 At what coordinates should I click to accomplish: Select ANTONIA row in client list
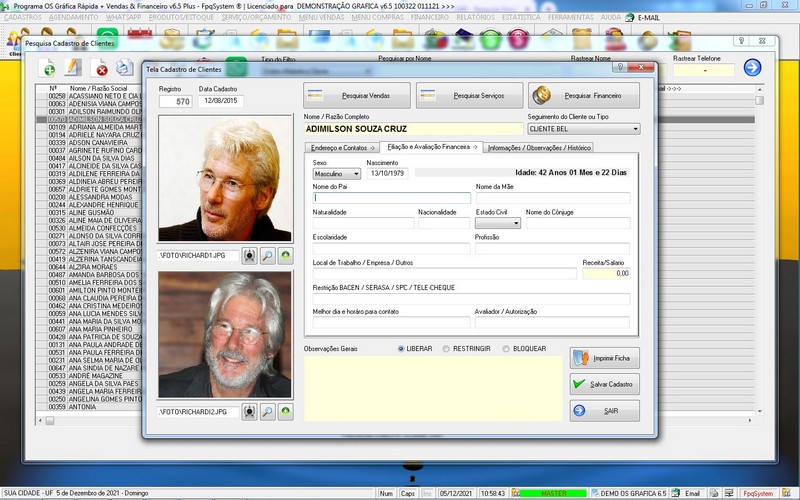click(89, 407)
